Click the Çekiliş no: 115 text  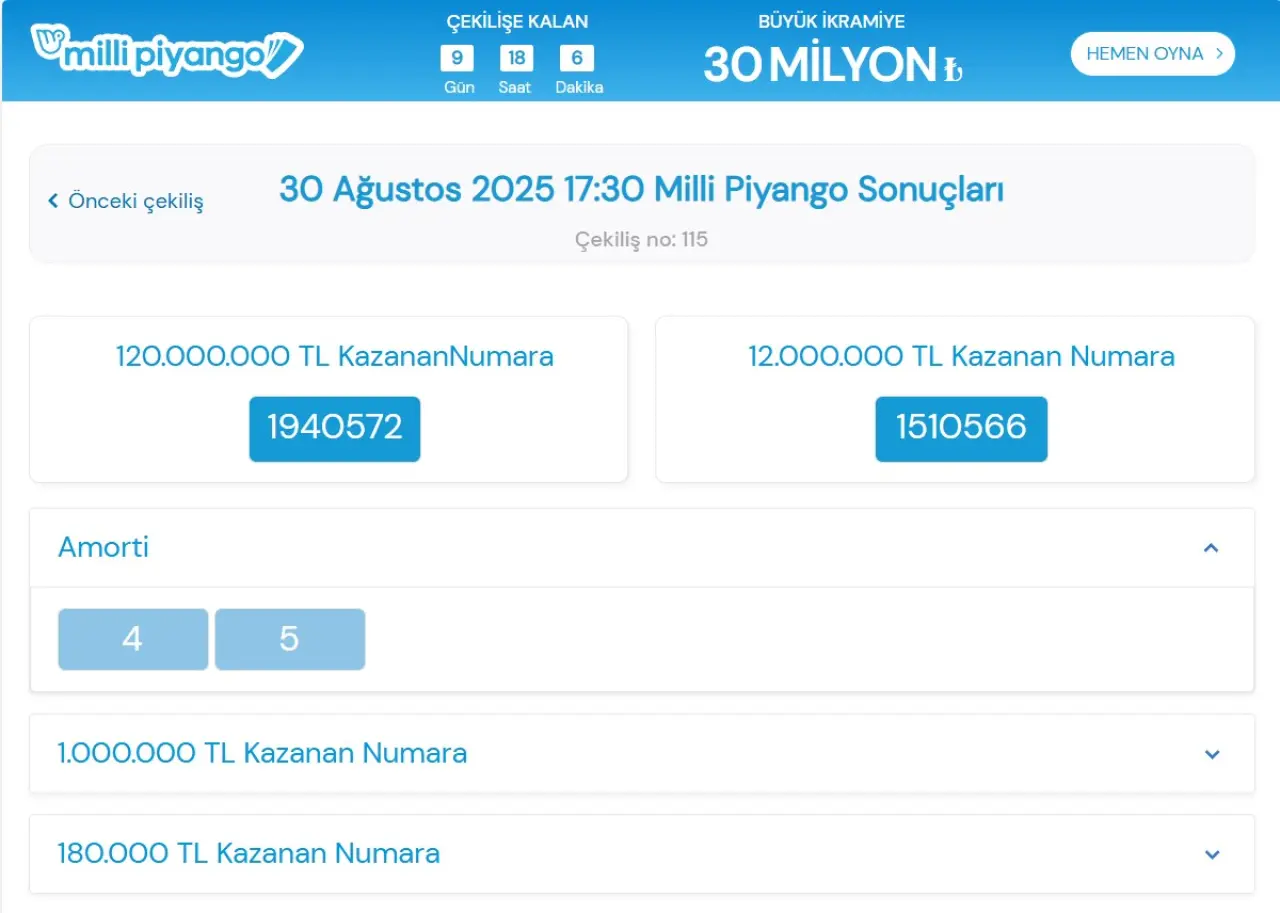[641, 240]
